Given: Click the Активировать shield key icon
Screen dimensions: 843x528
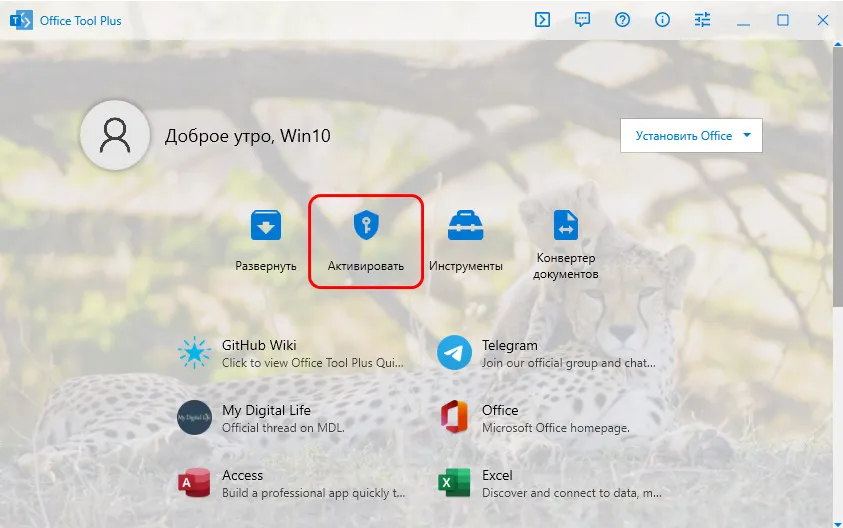Looking at the screenshot, I should (366, 227).
